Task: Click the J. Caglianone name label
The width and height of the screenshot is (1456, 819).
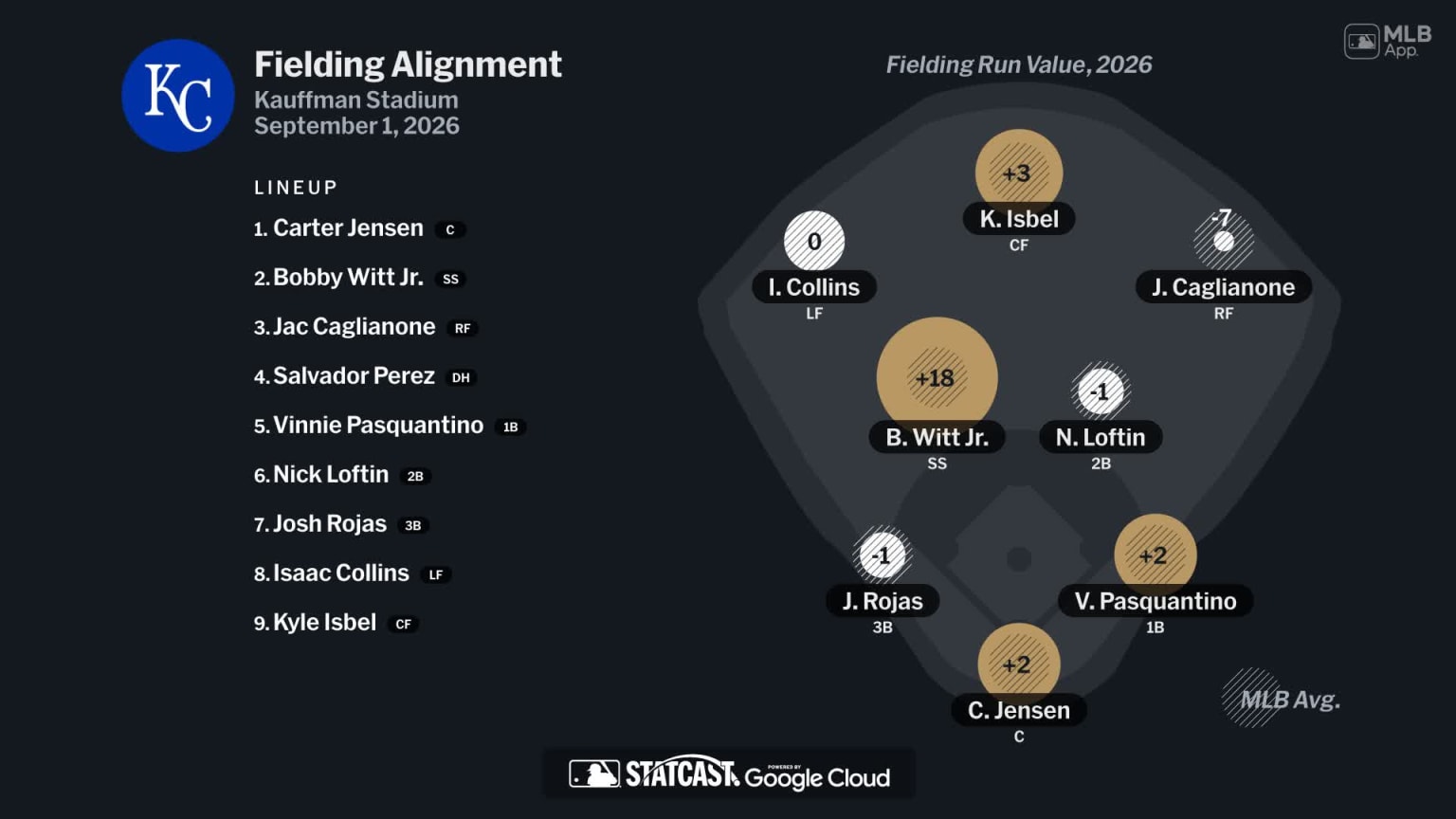Action: (1223, 287)
